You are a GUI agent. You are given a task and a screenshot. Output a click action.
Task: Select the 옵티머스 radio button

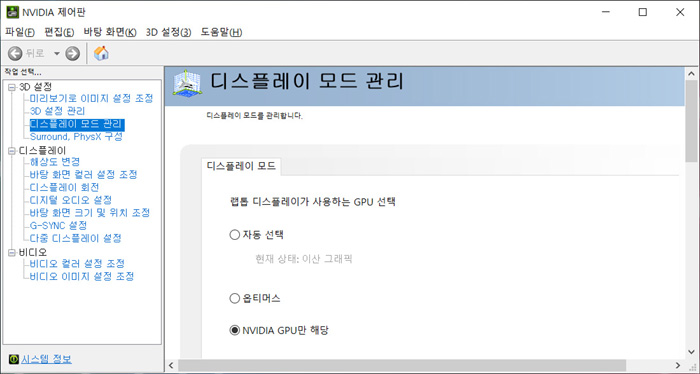(x=234, y=298)
